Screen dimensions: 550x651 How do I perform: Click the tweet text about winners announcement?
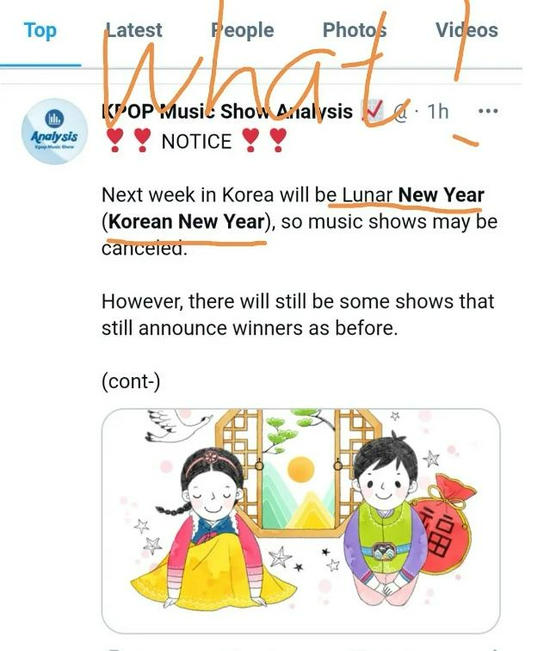[x=298, y=315]
